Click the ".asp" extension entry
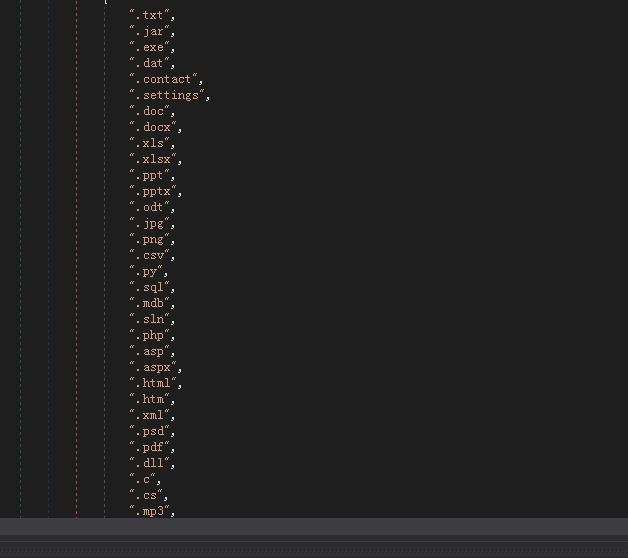 (x=149, y=352)
